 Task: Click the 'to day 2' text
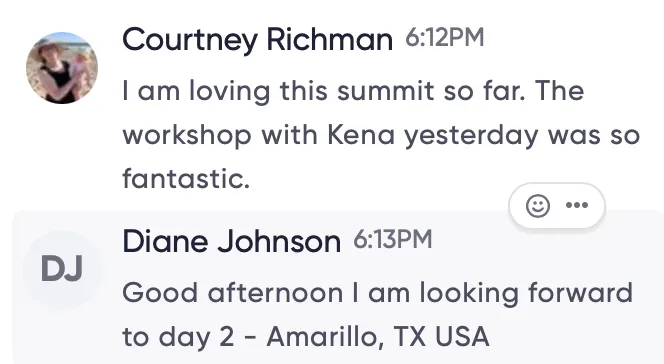point(178,337)
